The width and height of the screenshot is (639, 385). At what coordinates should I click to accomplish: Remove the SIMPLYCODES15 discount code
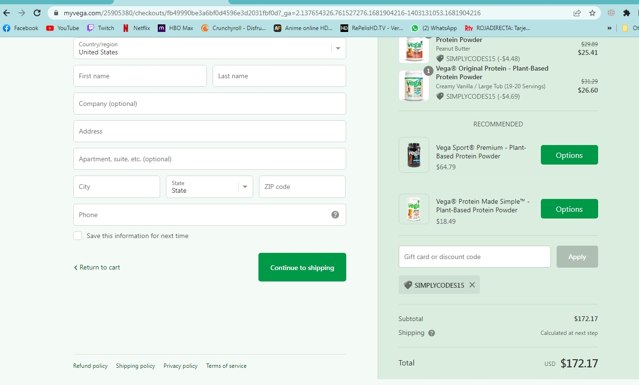coord(472,285)
